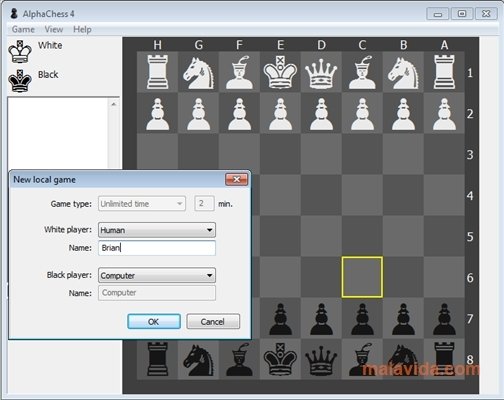Select the white knight on B1

pos(403,73)
